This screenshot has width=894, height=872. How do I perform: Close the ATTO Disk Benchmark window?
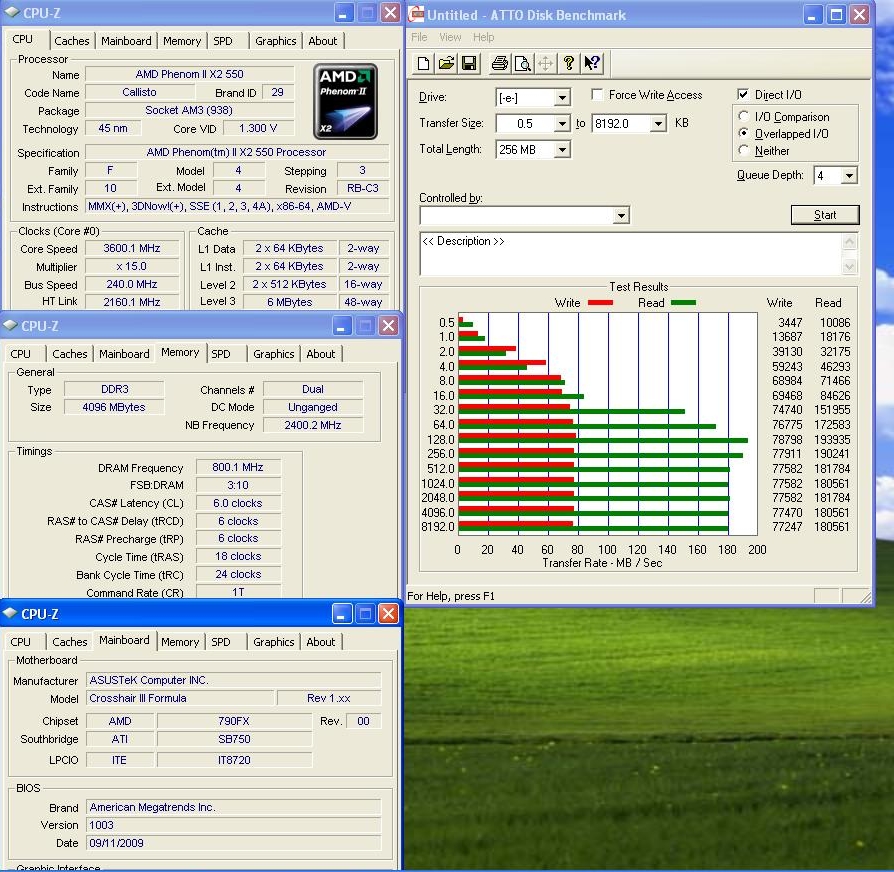coord(859,15)
